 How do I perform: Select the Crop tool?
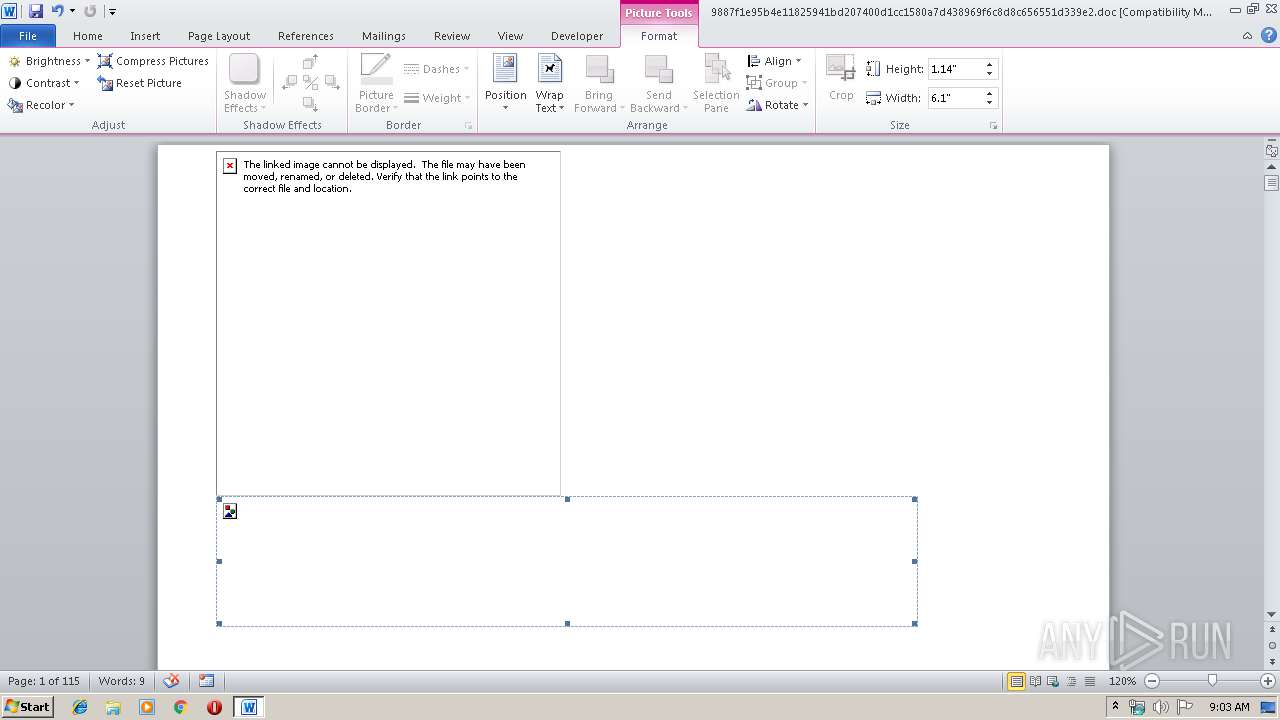click(841, 78)
